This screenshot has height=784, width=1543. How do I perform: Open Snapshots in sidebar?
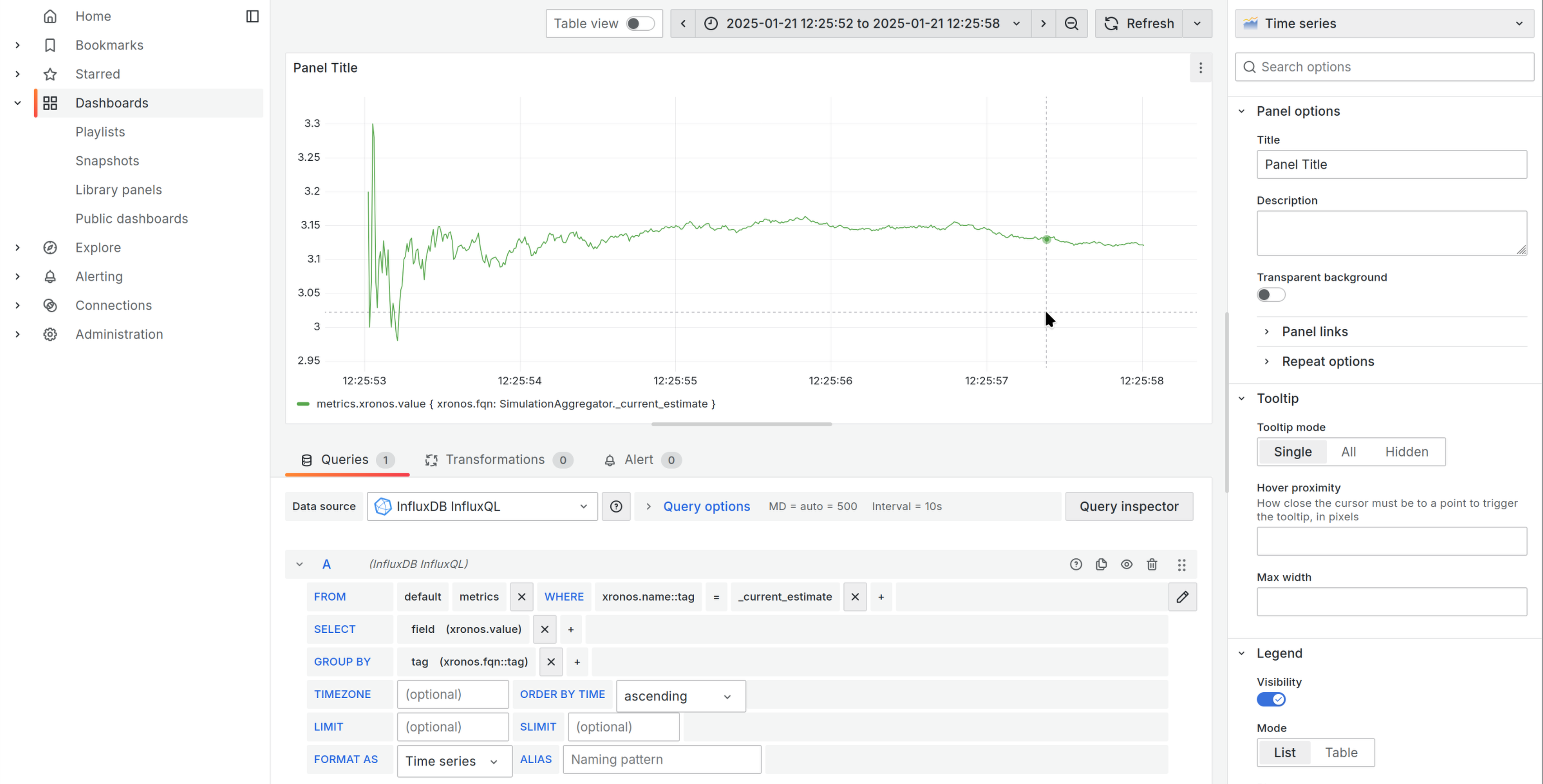pos(107,160)
